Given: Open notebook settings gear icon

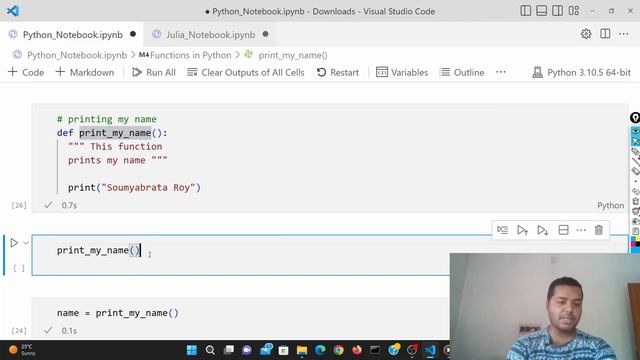Looking at the screenshot, I should [x=586, y=34].
